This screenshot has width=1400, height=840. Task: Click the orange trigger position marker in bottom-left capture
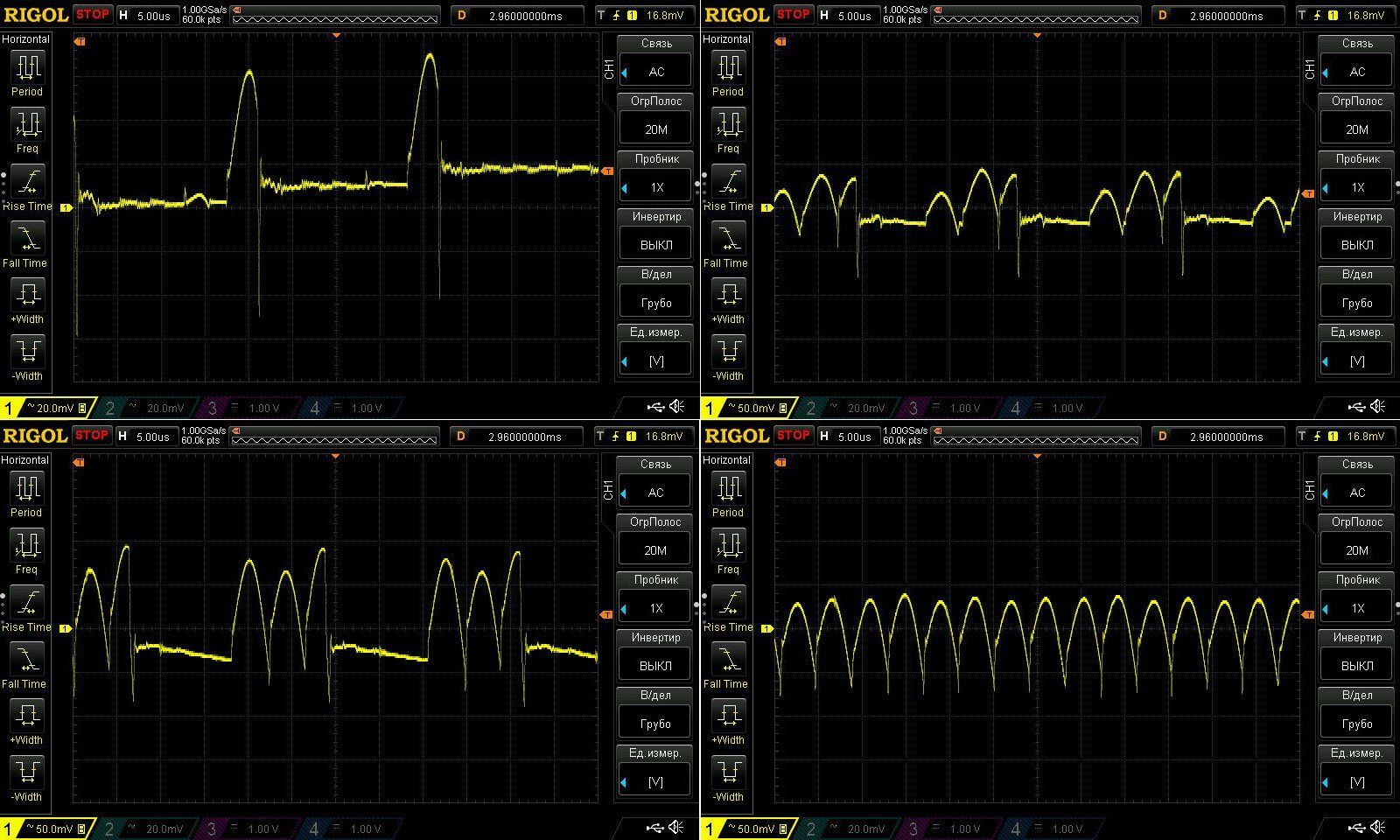(x=336, y=456)
